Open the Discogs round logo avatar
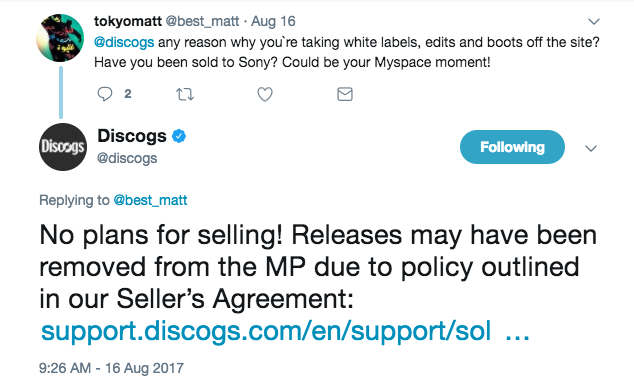The width and height of the screenshot is (634, 377). click(63, 147)
